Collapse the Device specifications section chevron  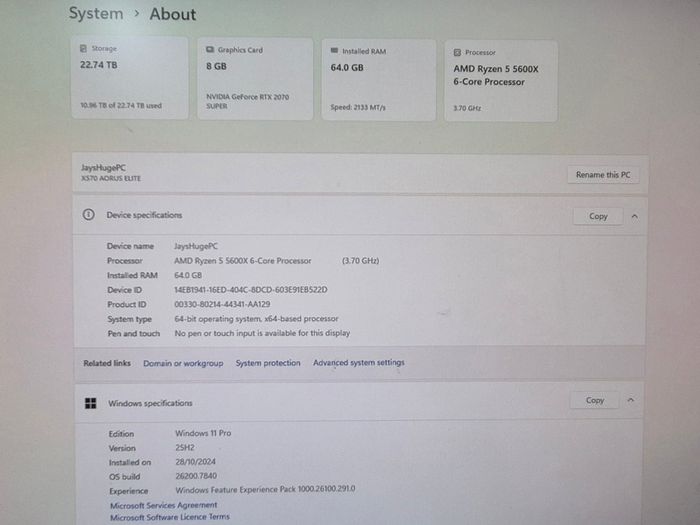pyautogui.click(x=634, y=217)
